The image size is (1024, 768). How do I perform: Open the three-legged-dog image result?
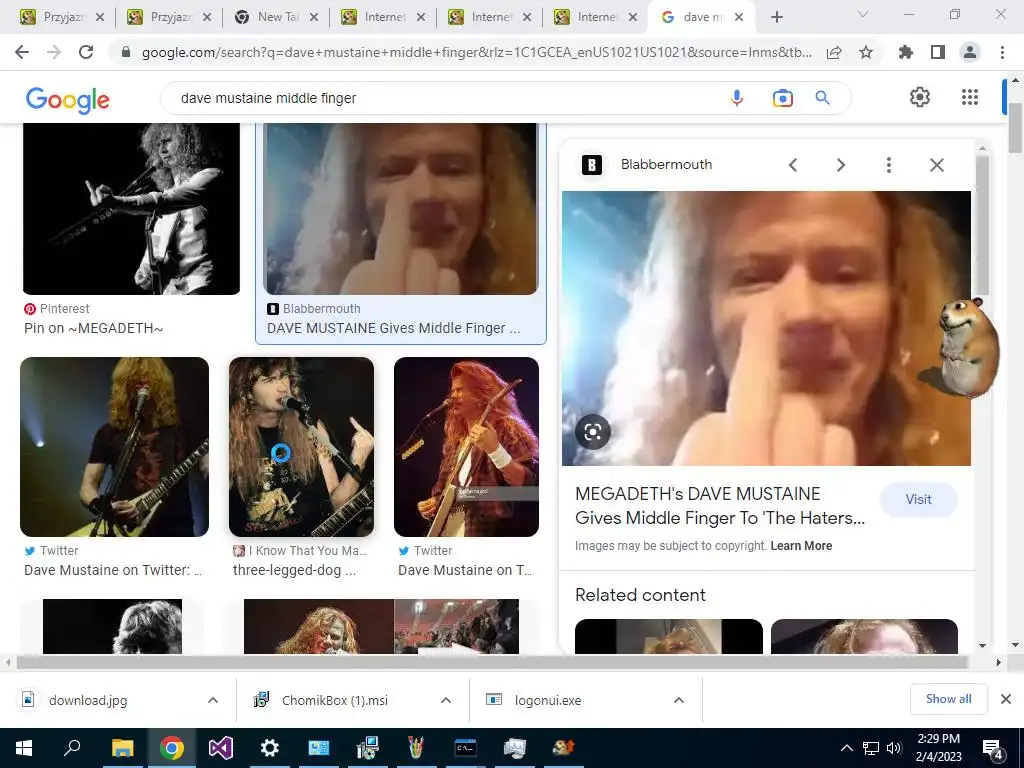click(x=302, y=447)
